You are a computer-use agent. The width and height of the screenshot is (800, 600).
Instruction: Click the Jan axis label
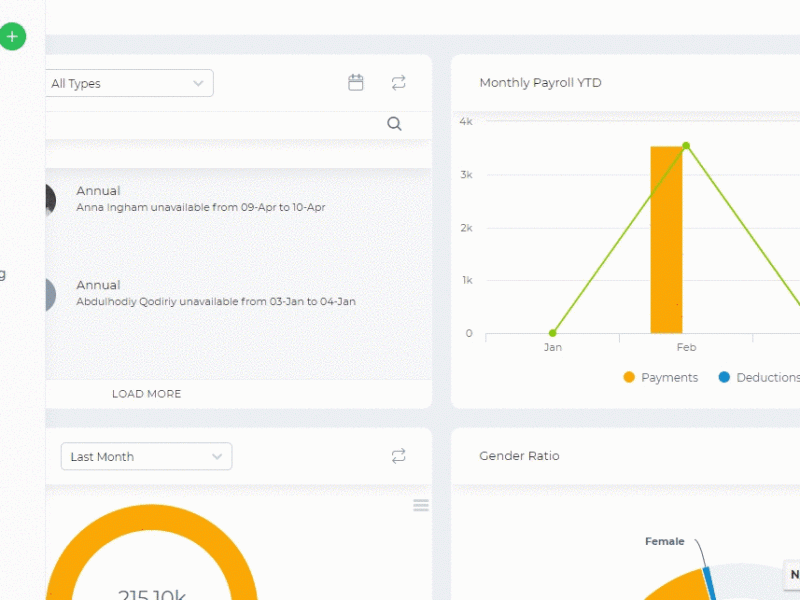tap(553, 347)
